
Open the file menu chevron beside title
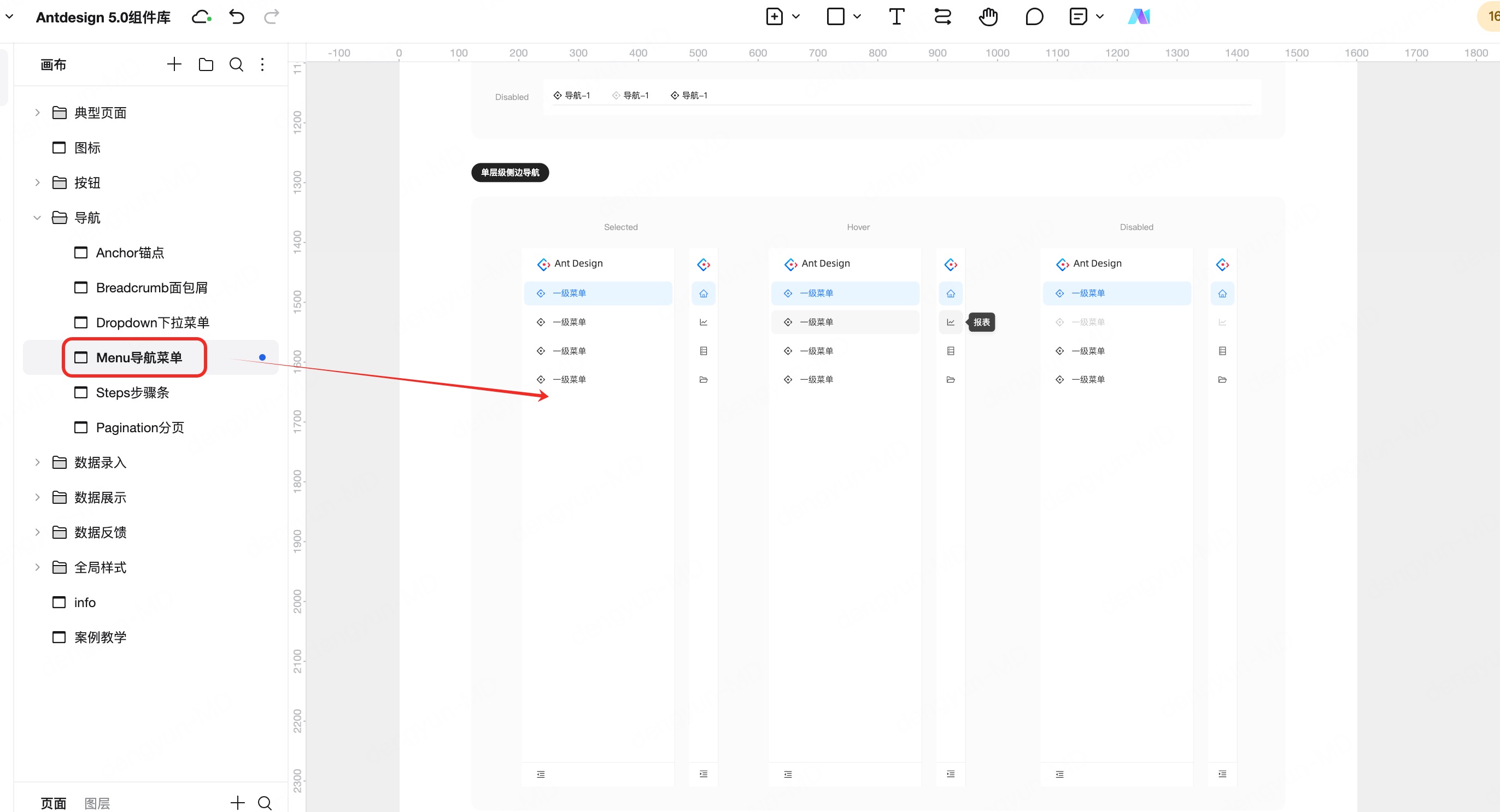point(9,17)
